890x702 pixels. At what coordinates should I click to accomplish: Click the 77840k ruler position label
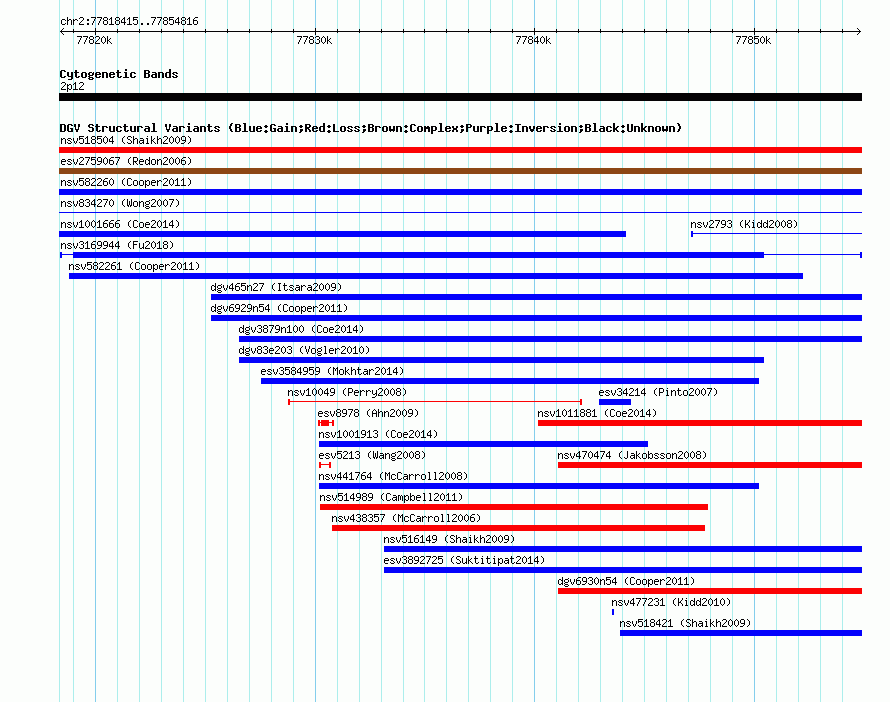[x=533, y=40]
